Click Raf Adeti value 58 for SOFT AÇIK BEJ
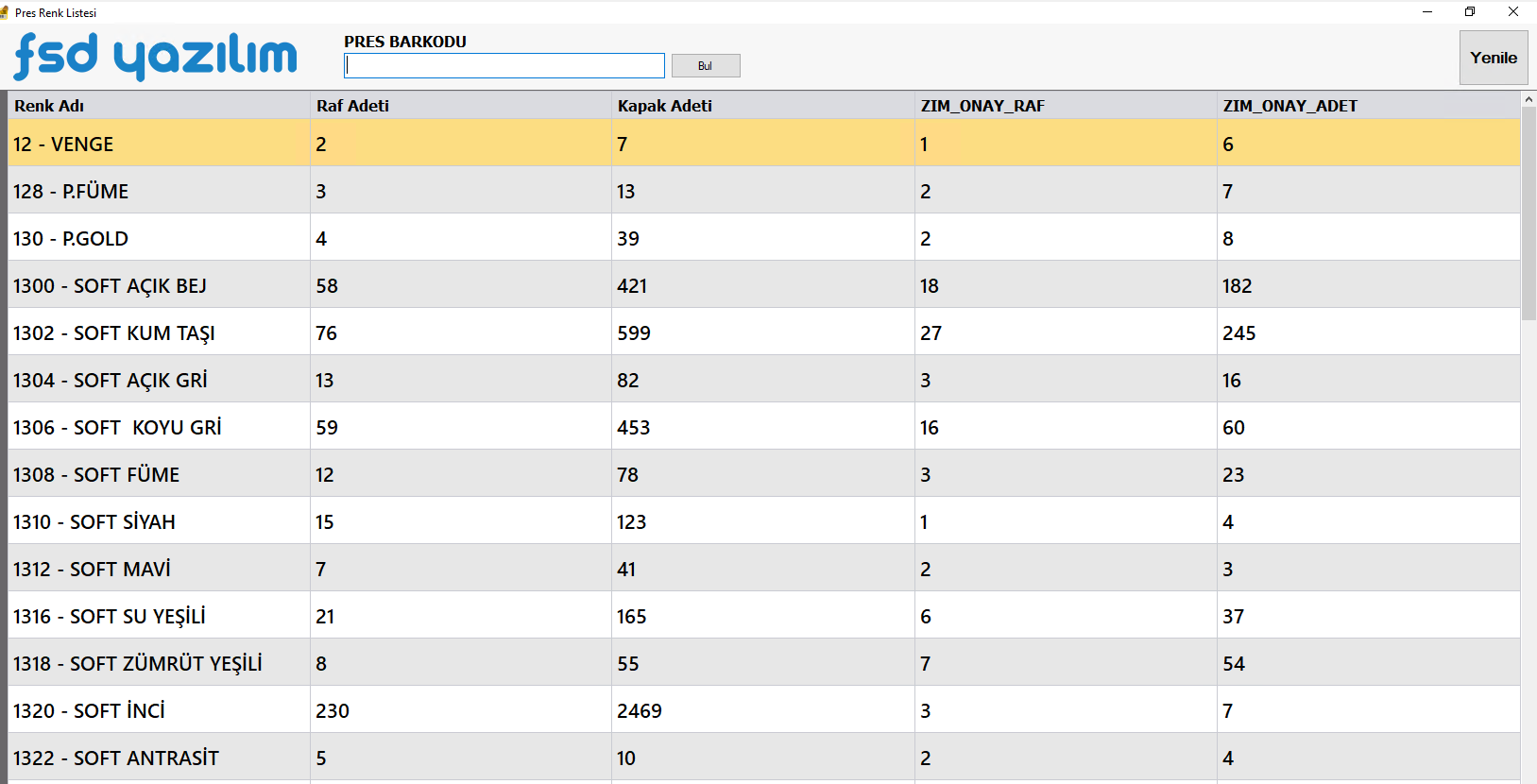 click(x=327, y=286)
